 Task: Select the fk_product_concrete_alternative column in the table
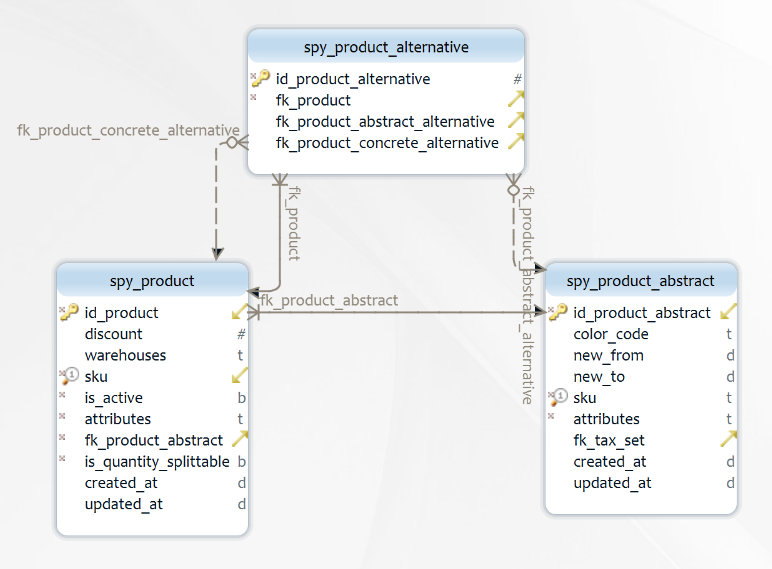[x=386, y=143]
